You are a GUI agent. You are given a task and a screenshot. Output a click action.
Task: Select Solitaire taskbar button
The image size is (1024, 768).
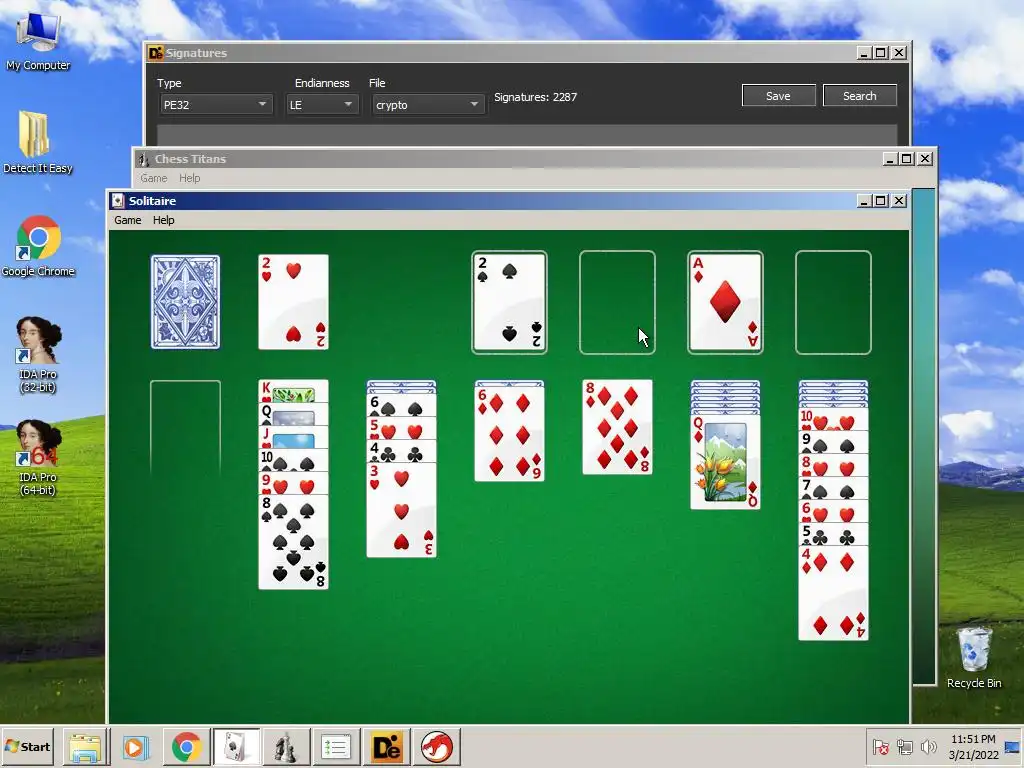236,747
